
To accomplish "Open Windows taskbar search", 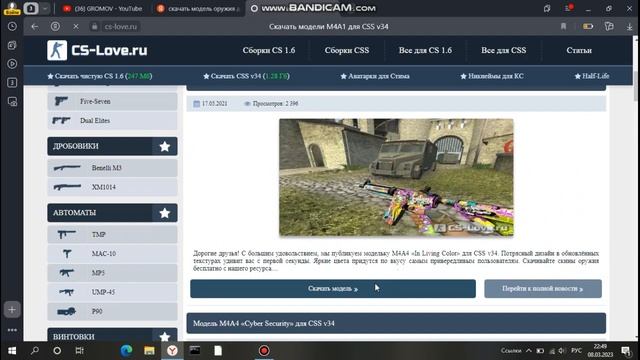I will [35, 351].
